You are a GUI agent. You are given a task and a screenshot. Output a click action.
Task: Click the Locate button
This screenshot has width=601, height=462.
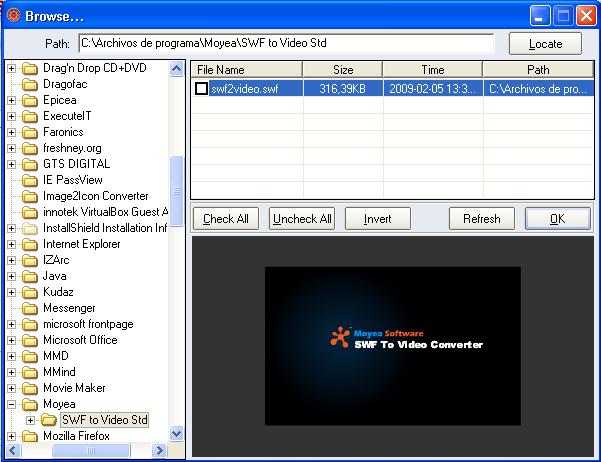(x=545, y=44)
